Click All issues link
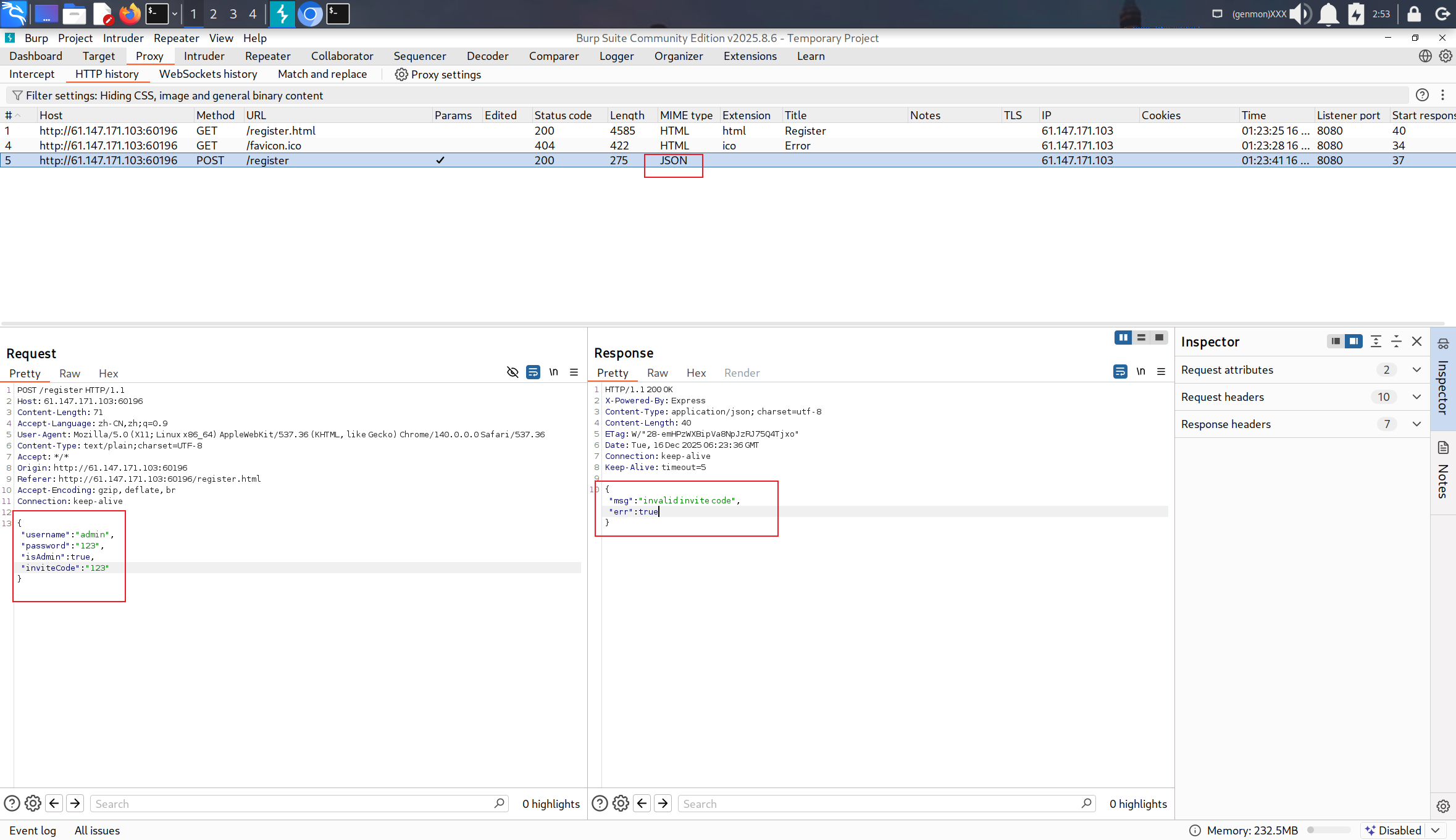This screenshot has width=1456, height=840. 97,830
